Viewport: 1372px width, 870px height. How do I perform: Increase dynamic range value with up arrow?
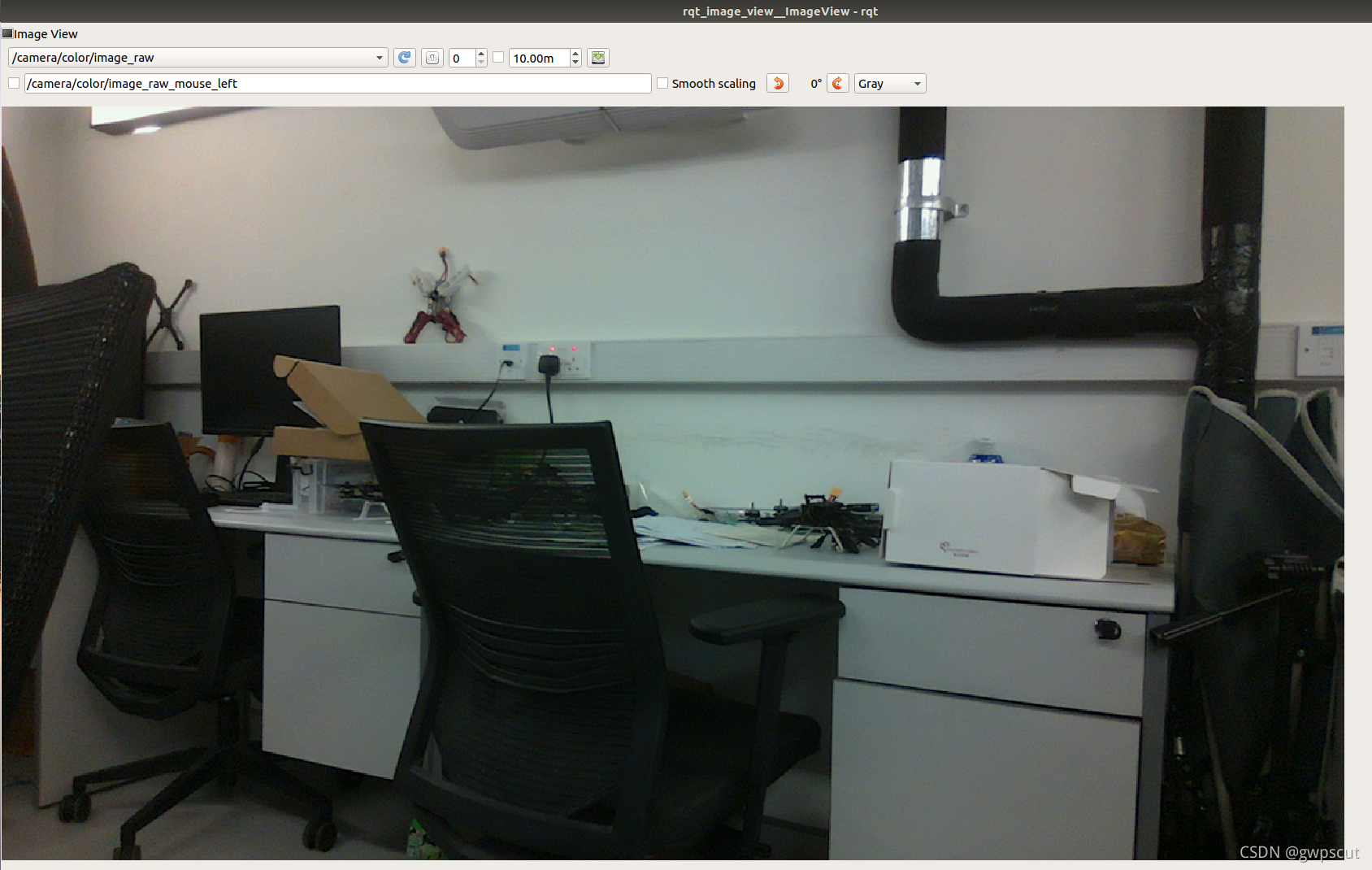pyautogui.click(x=481, y=54)
